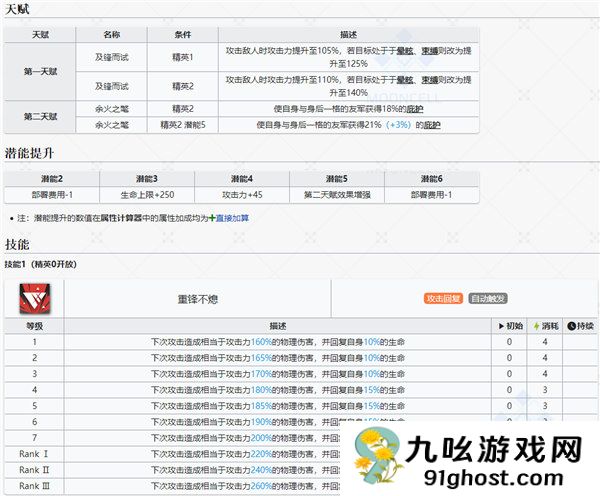Click the 潜能5 column header

[337, 178]
